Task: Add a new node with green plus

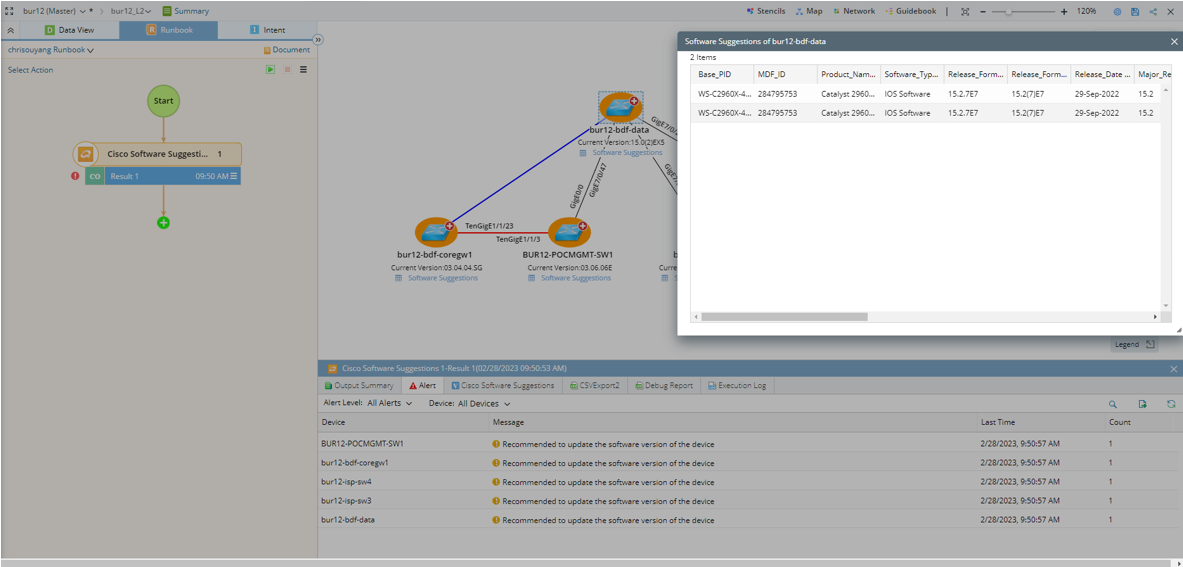Action: 164,222
